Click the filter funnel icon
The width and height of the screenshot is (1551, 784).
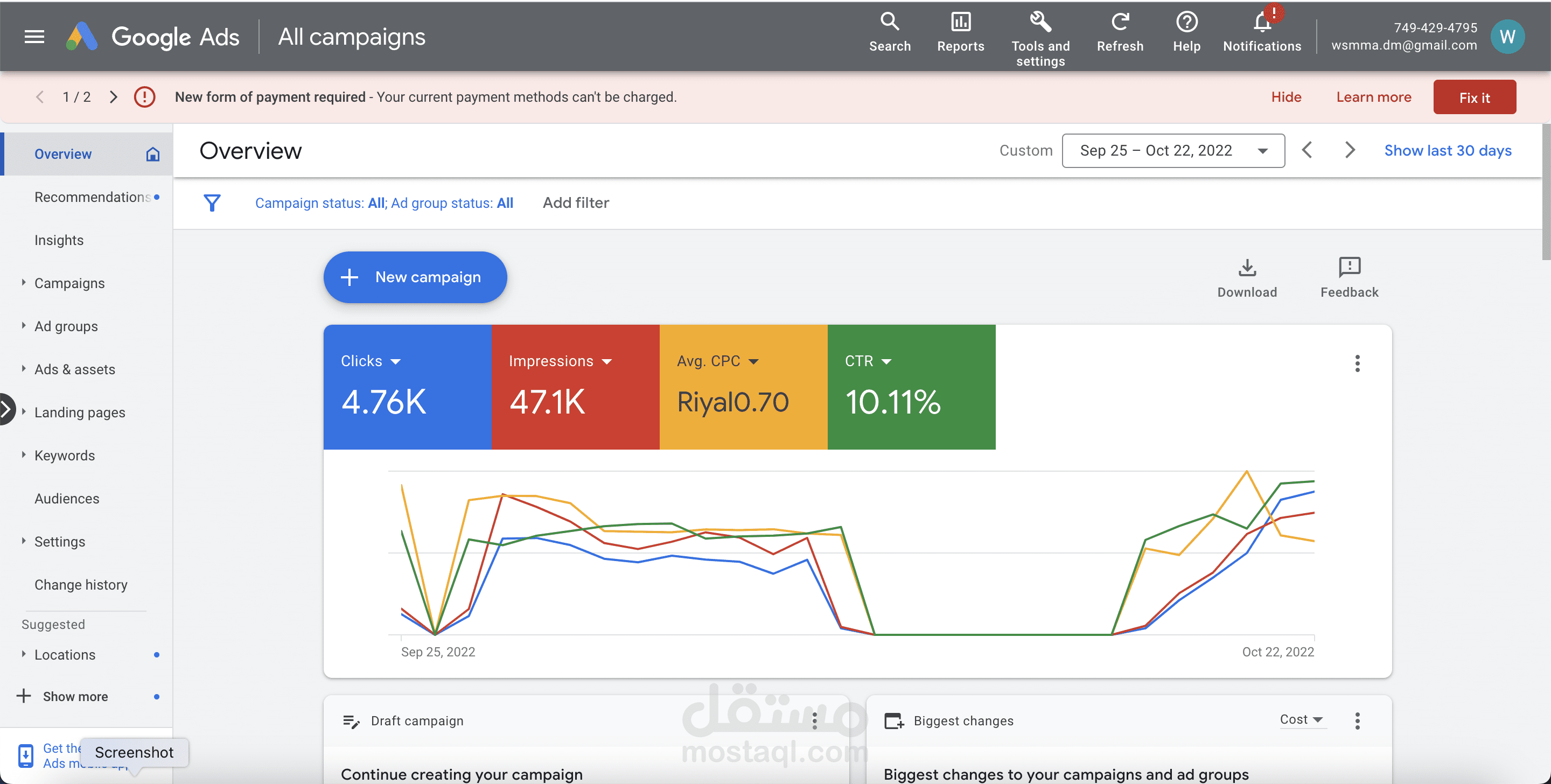coord(212,203)
